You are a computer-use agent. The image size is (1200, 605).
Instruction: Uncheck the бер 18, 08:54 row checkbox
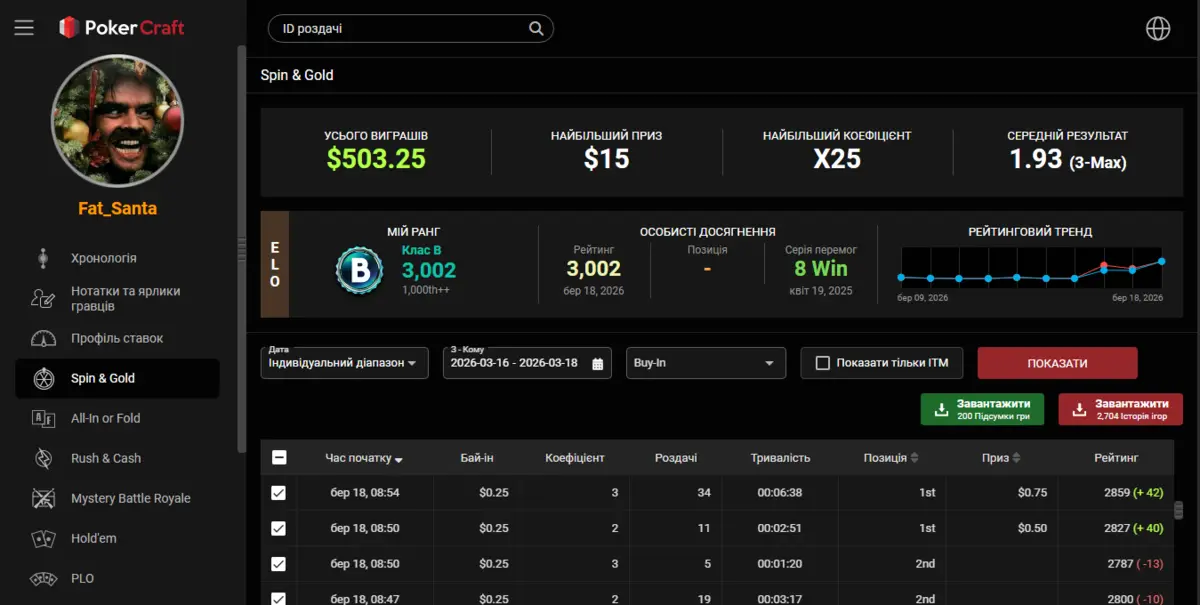tap(279, 493)
